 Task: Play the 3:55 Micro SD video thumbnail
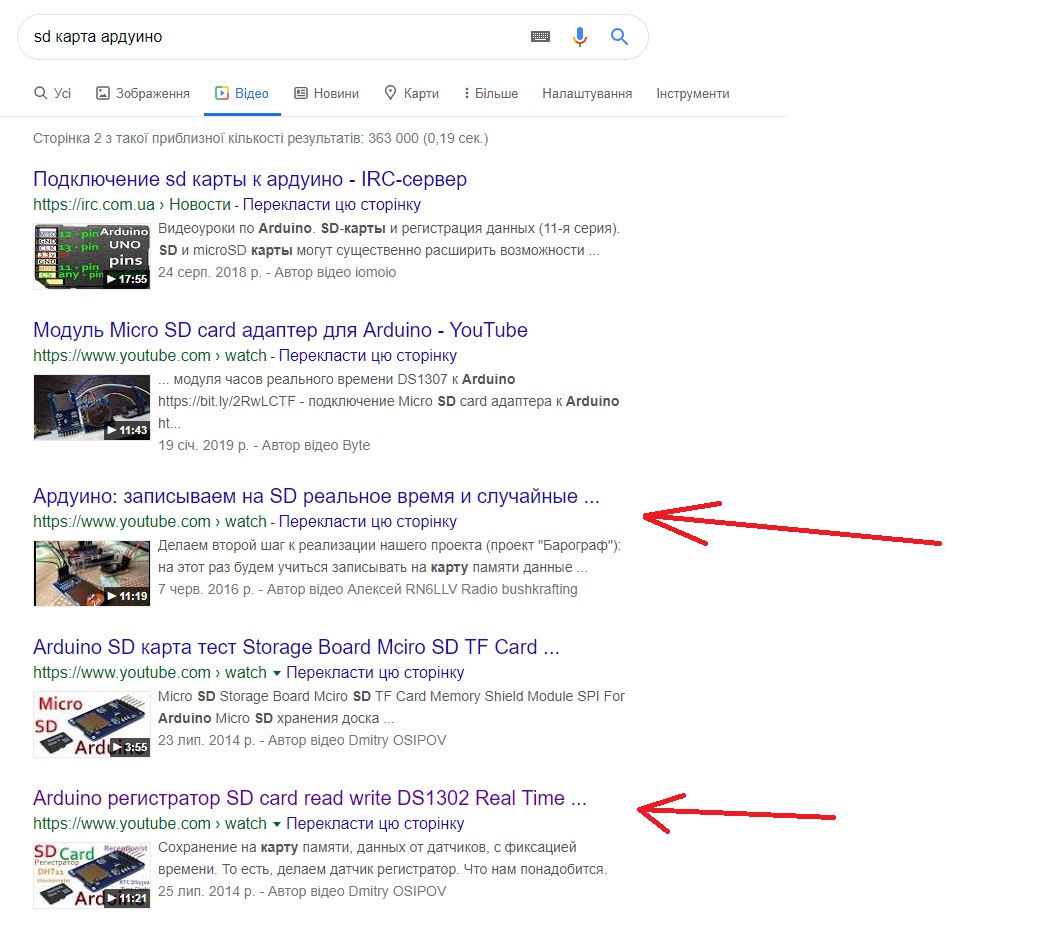coord(92,724)
